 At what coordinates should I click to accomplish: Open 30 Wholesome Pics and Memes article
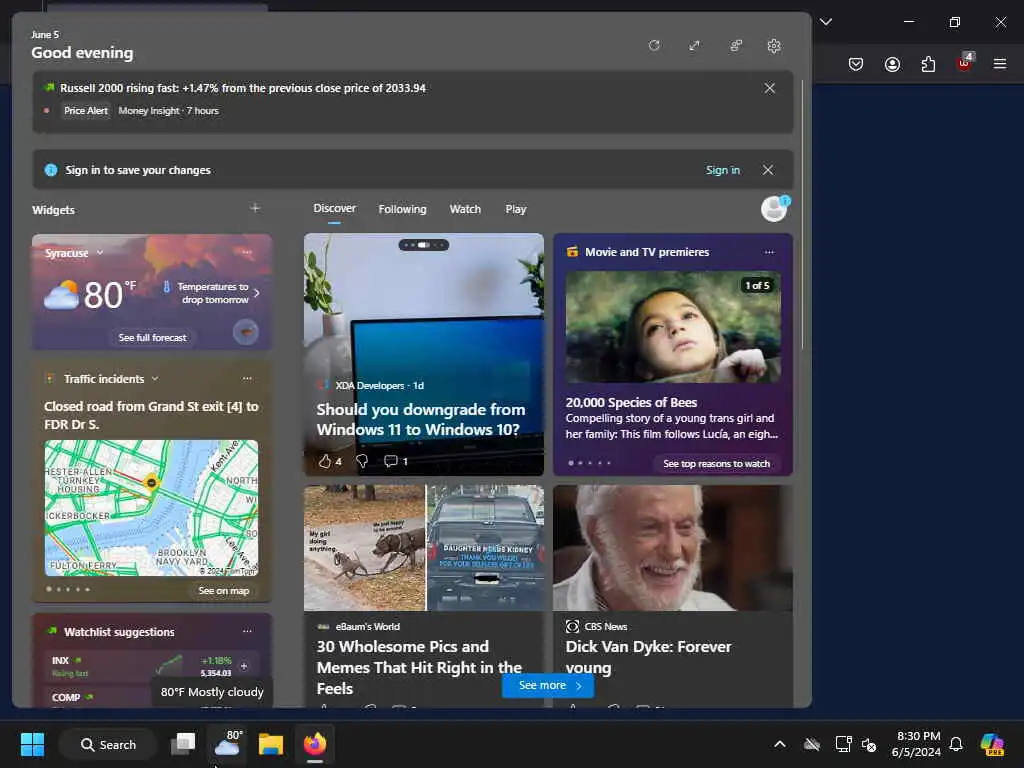point(419,667)
